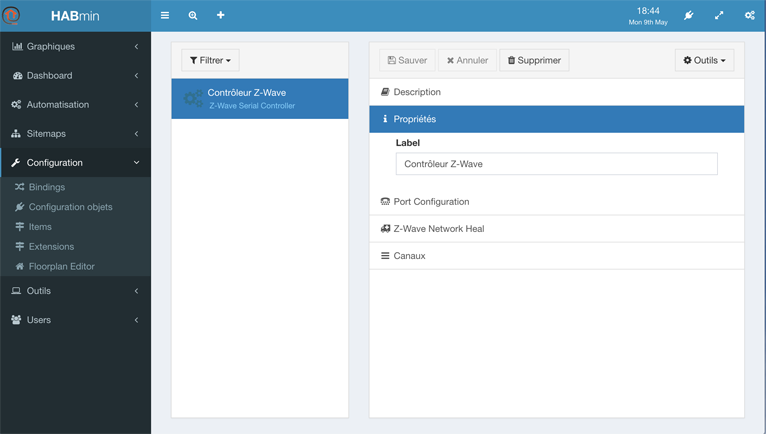
Task: Click the plug connection icon in the header
Action: pos(689,16)
